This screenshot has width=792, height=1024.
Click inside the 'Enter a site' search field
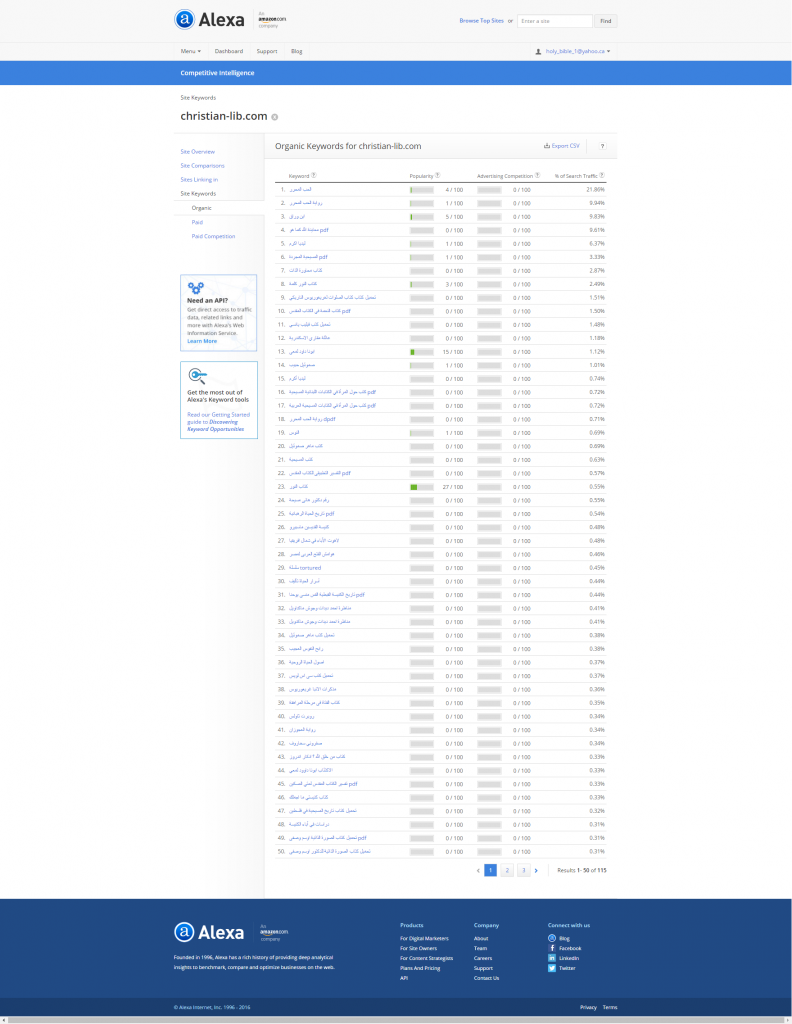coord(555,20)
